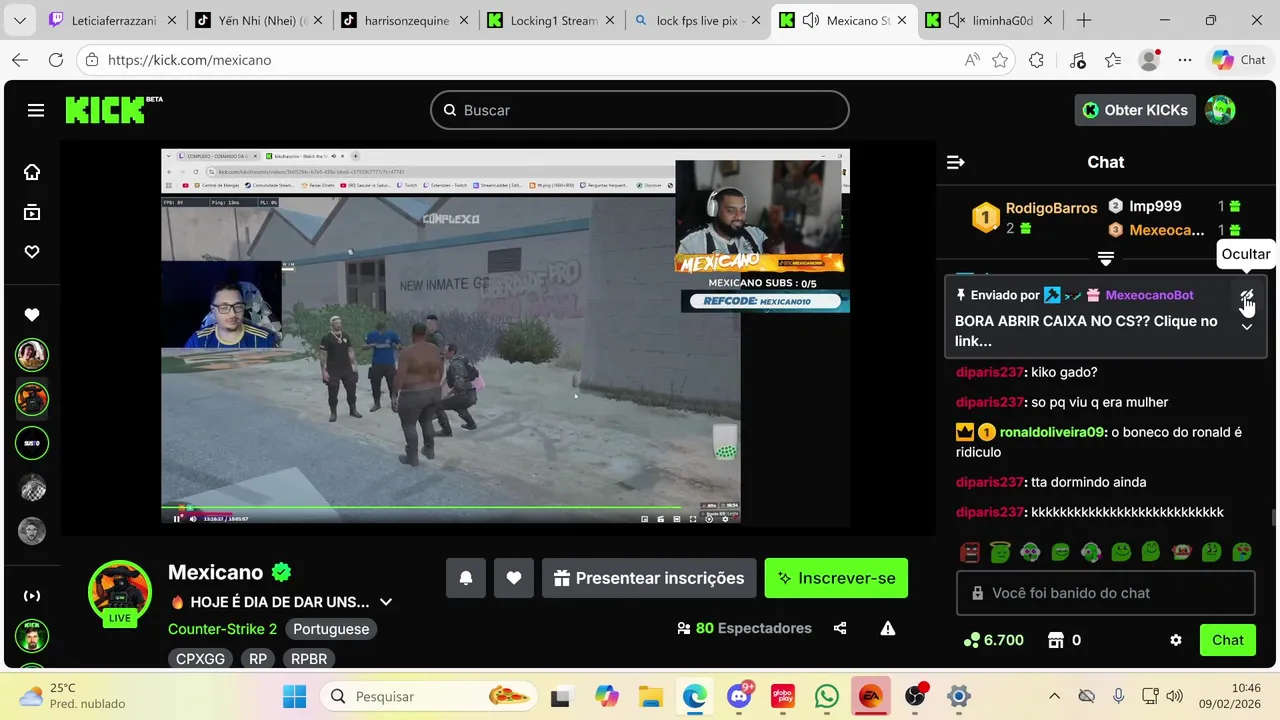Open browser settings ellipsis menu
The image size is (1280, 720).
1185,60
